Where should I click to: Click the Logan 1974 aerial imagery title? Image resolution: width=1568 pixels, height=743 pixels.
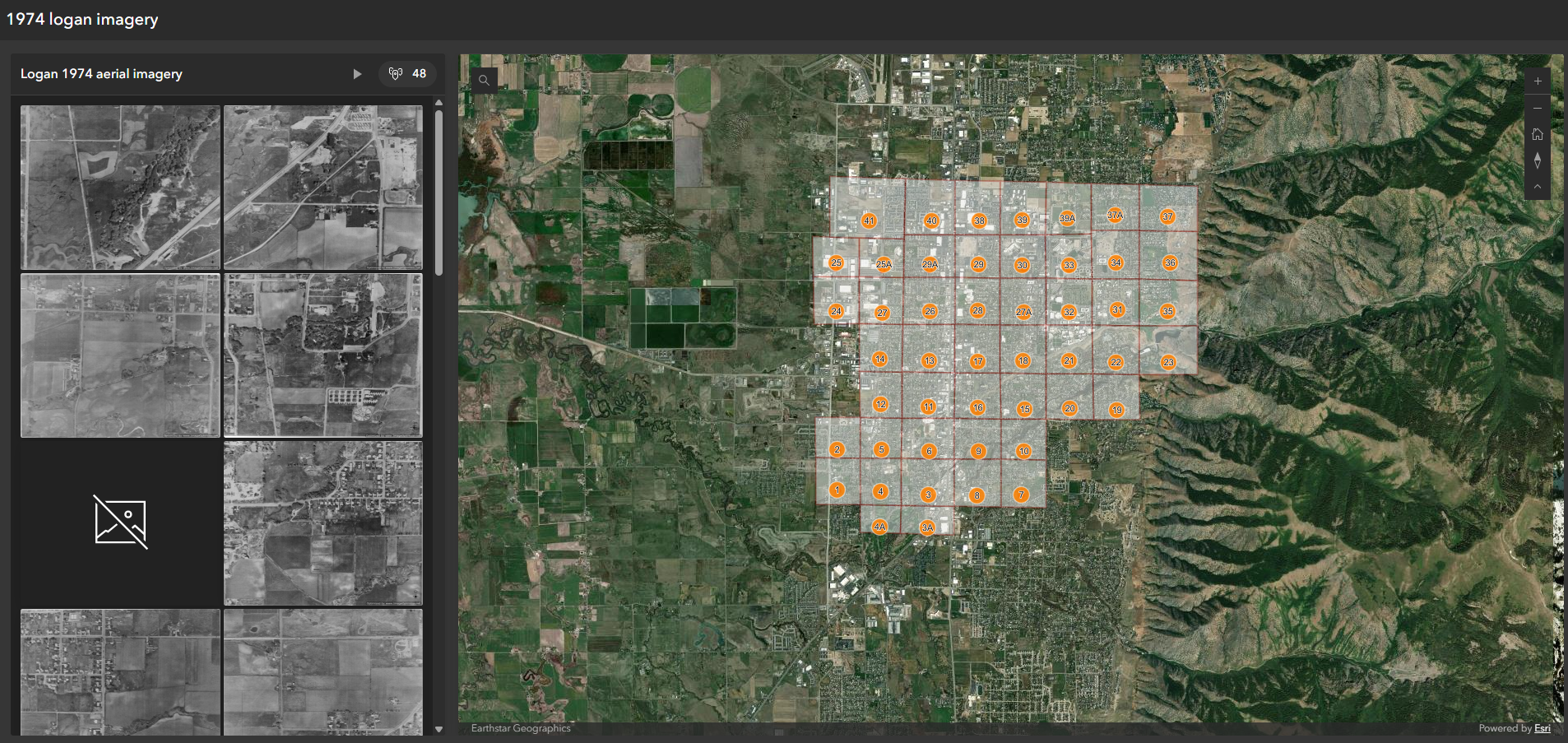(101, 74)
